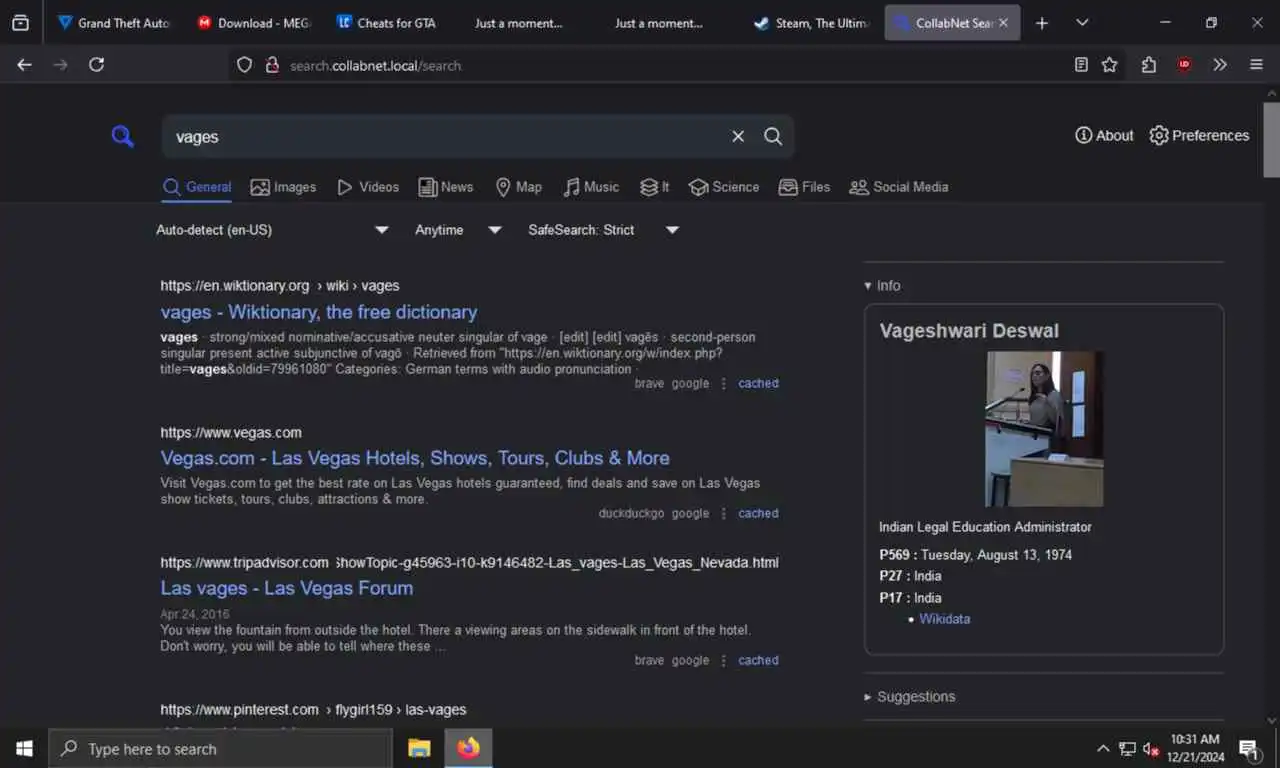
Task: Open cached version of Wiktionary result
Action: 758,383
